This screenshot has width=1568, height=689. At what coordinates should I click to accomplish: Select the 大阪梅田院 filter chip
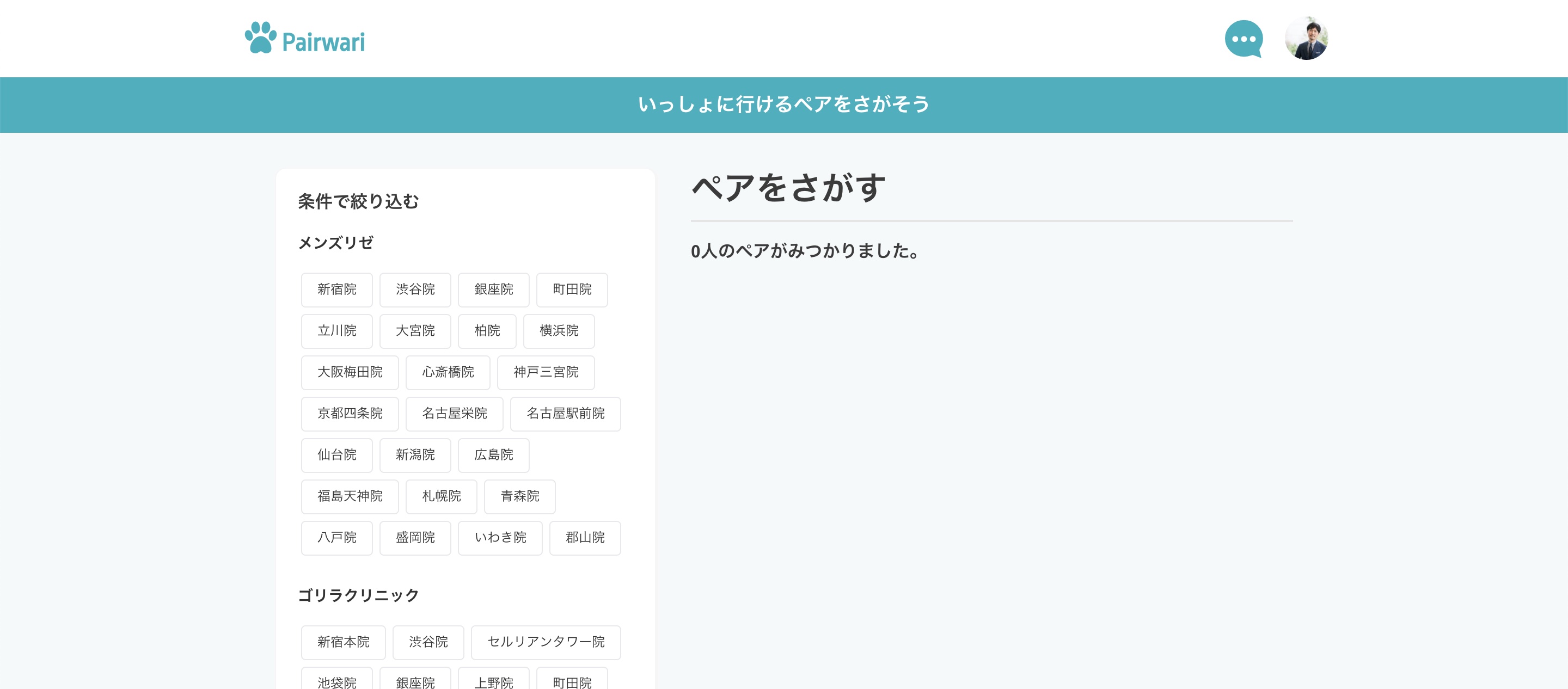[350, 372]
